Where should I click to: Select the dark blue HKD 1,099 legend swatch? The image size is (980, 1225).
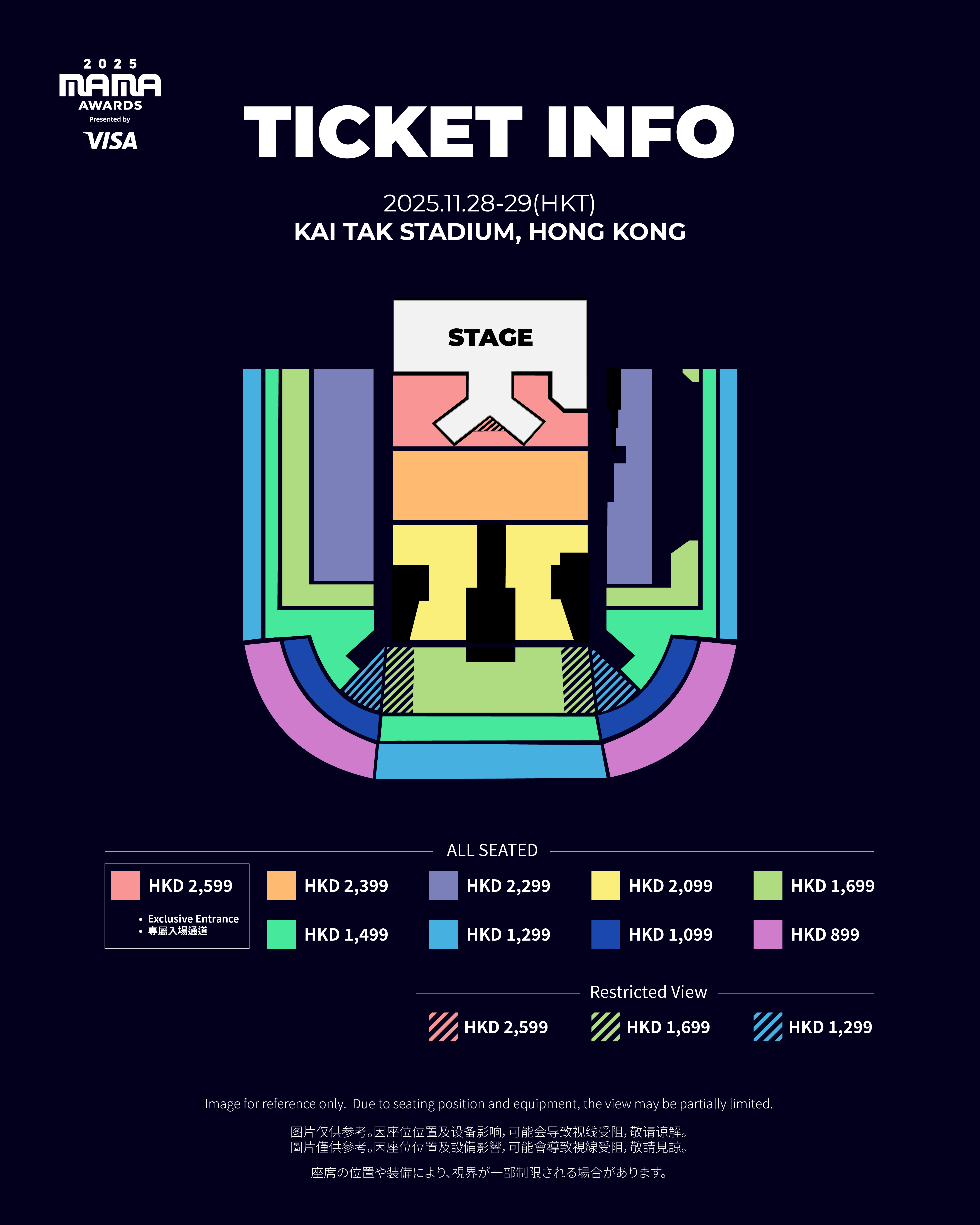(606, 934)
